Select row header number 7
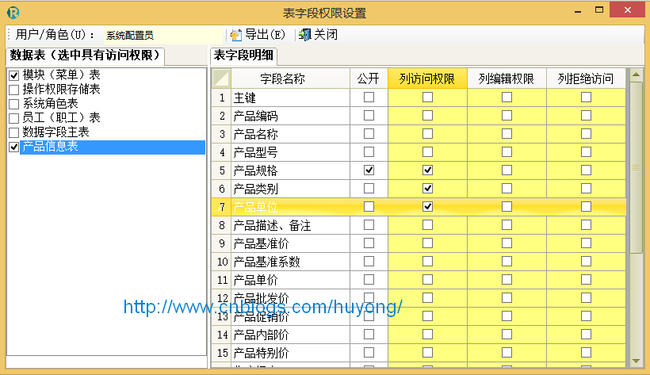Image resolution: width=650 pixels, height=375 pixels. 221,207
